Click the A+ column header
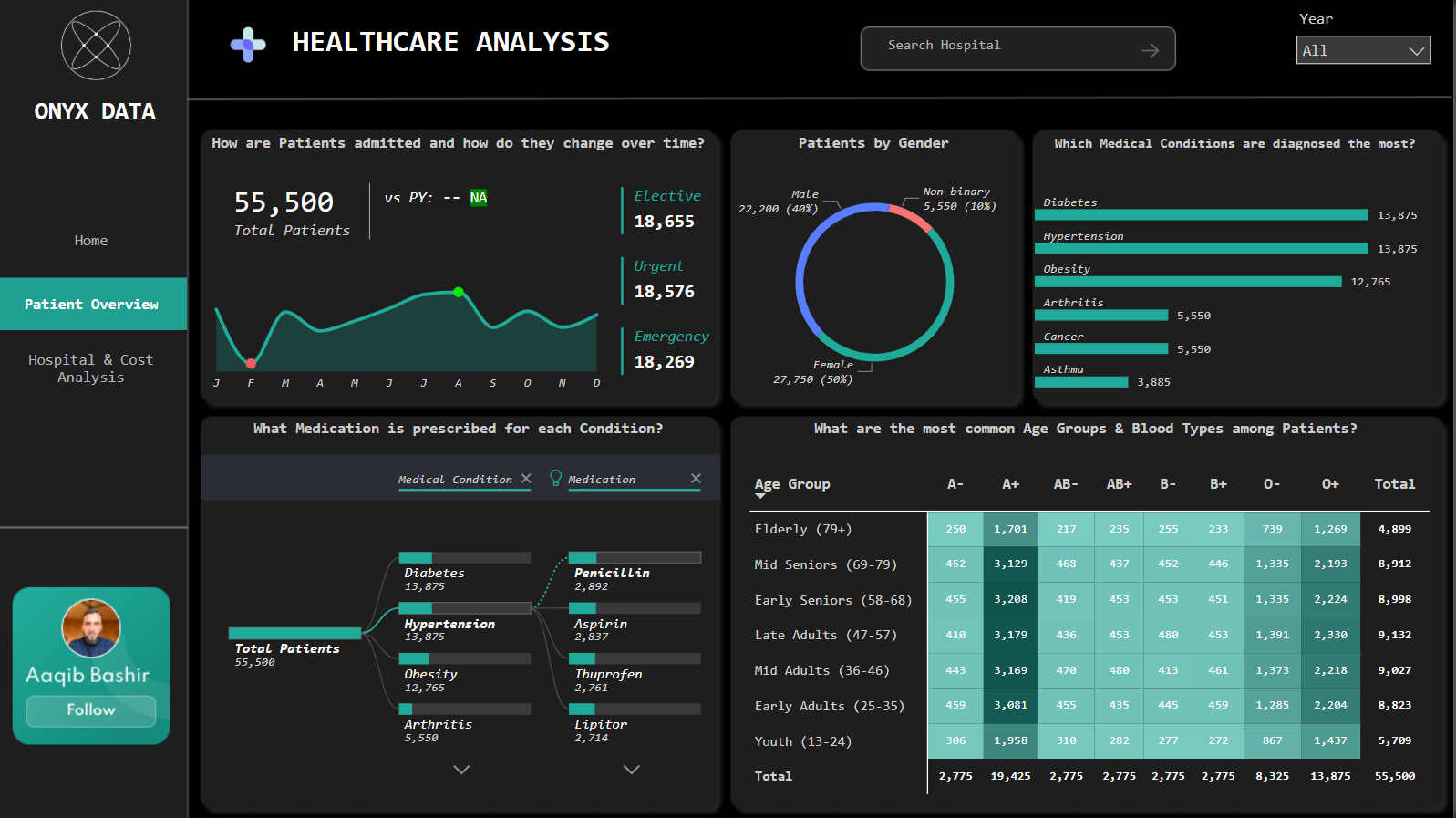 point(1010,484)
